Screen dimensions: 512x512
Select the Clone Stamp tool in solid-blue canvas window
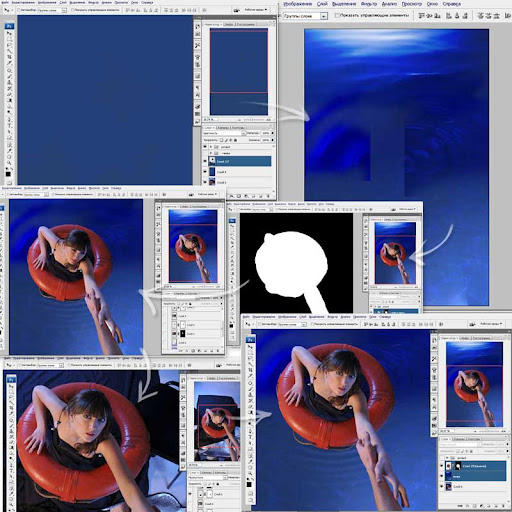click(x=9, y=82)
